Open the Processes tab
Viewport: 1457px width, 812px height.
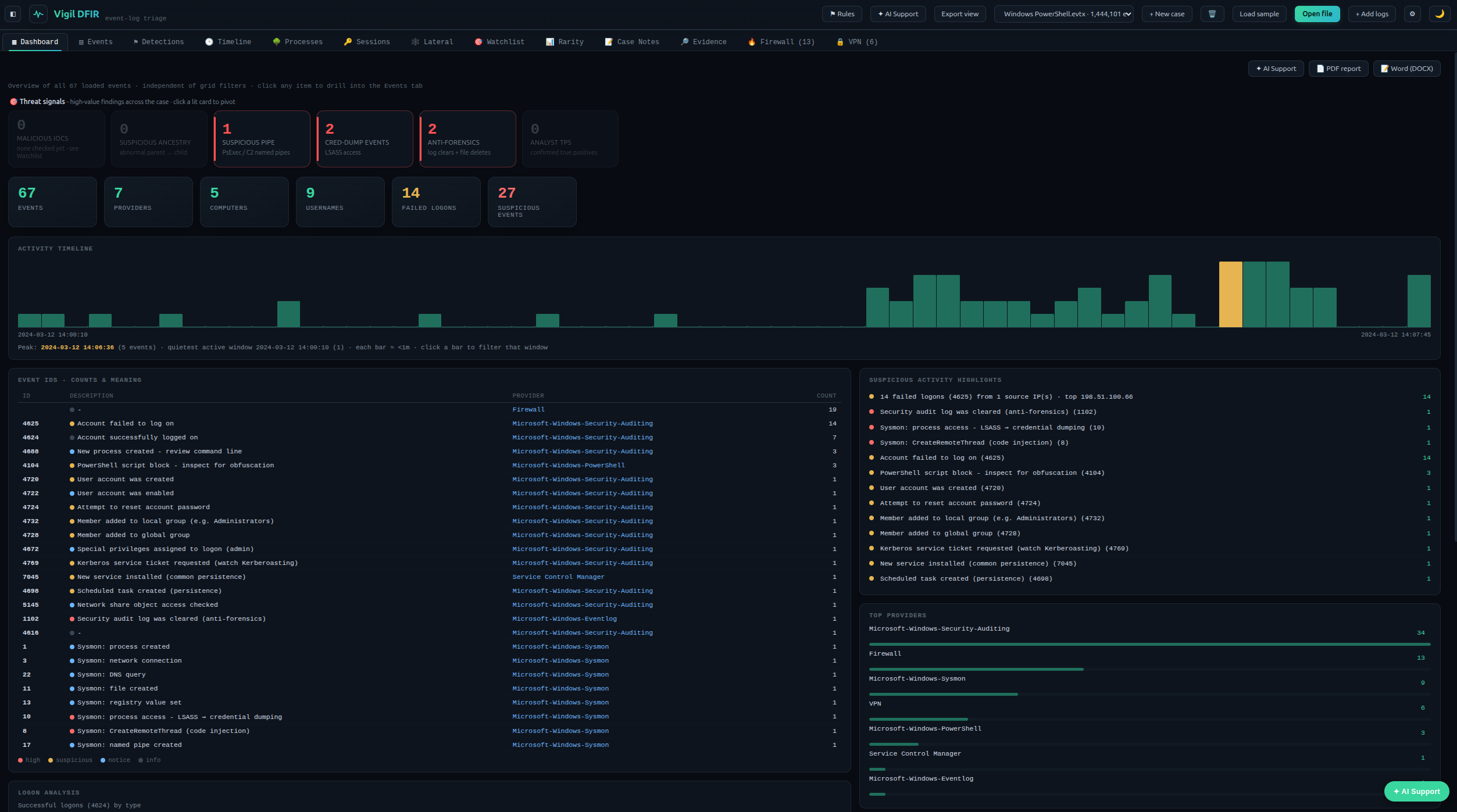tap(298, 42)
